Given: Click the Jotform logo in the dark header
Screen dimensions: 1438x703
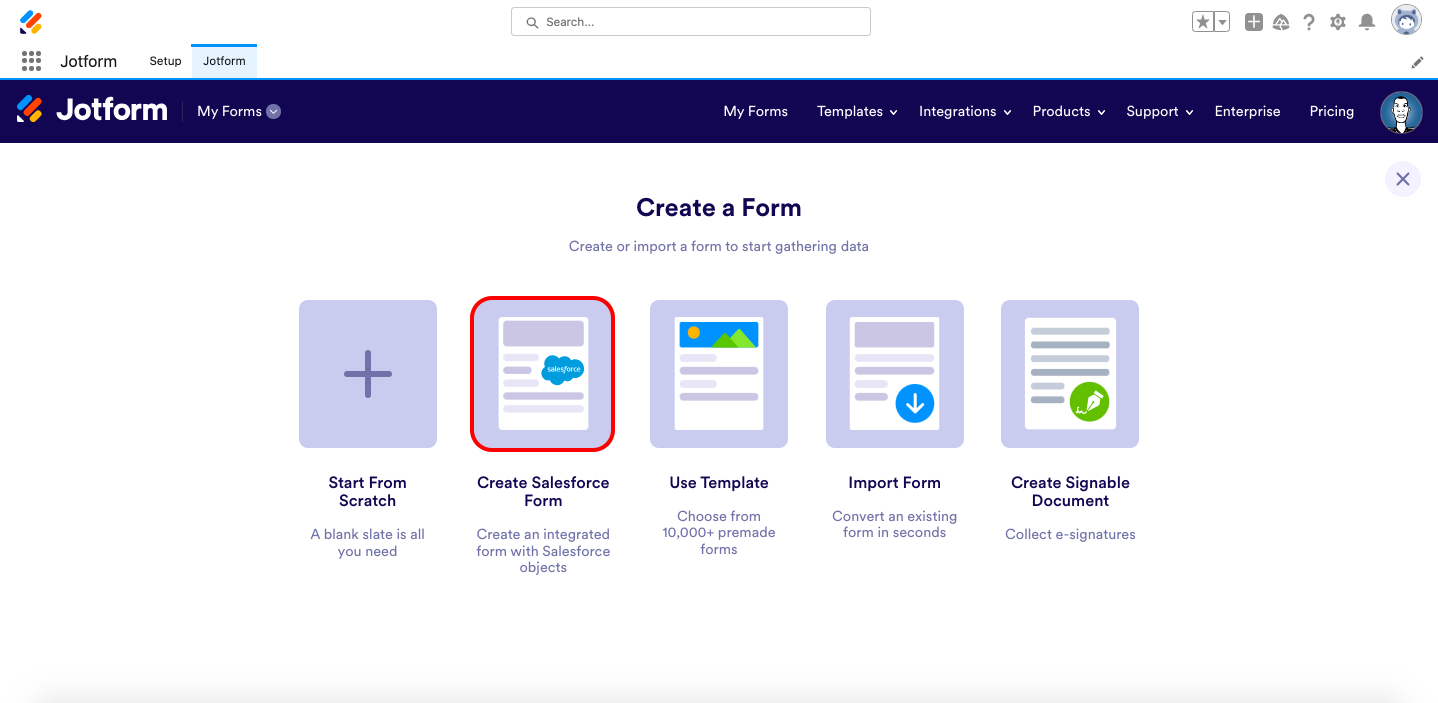Looking at the screenshot, I should pos(92,110).
